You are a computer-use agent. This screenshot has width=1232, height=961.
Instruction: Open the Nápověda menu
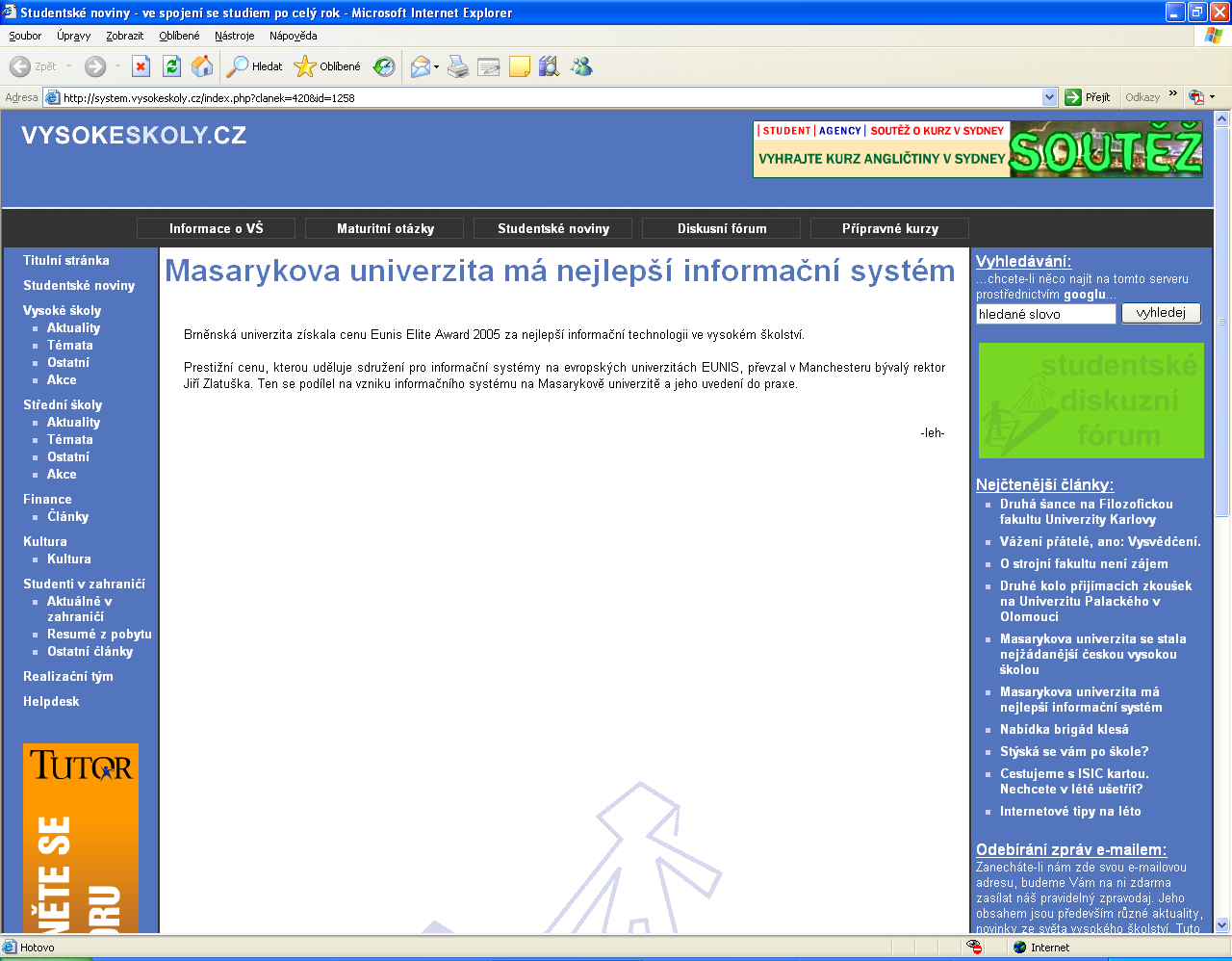[x=293, y=36]
